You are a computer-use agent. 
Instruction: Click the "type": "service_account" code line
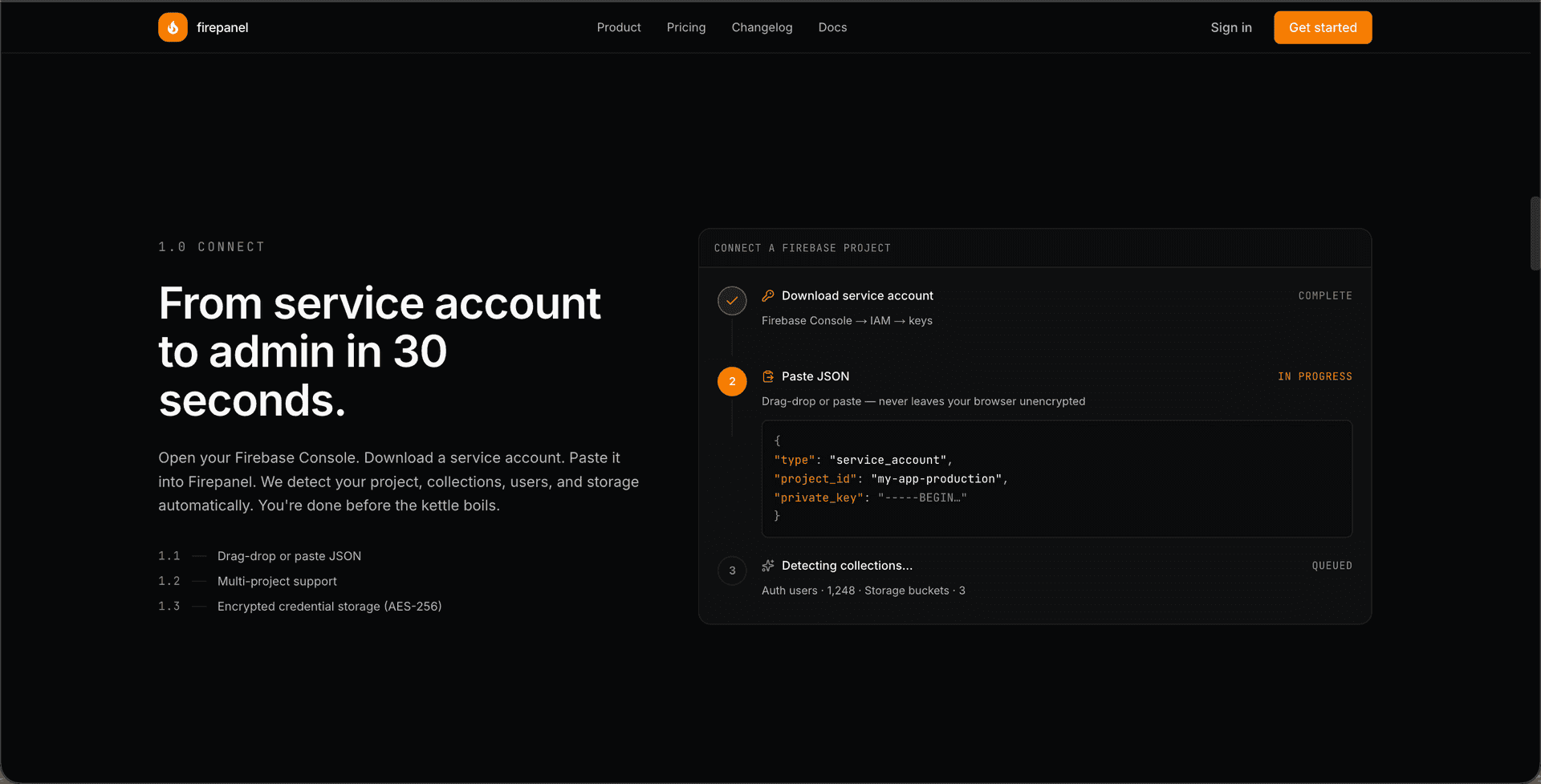point(863,460)
